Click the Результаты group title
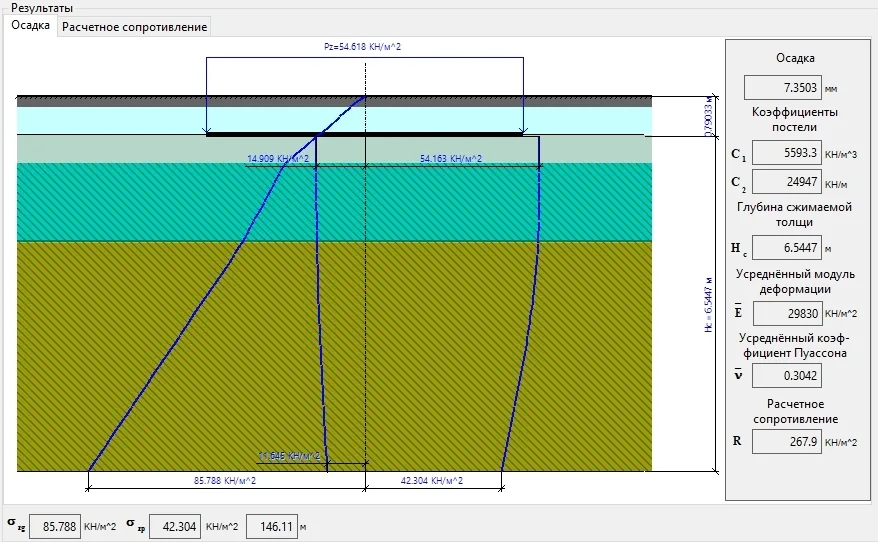Image resolution: width=878 pixels, height=542 pixels. coord(42,8)
